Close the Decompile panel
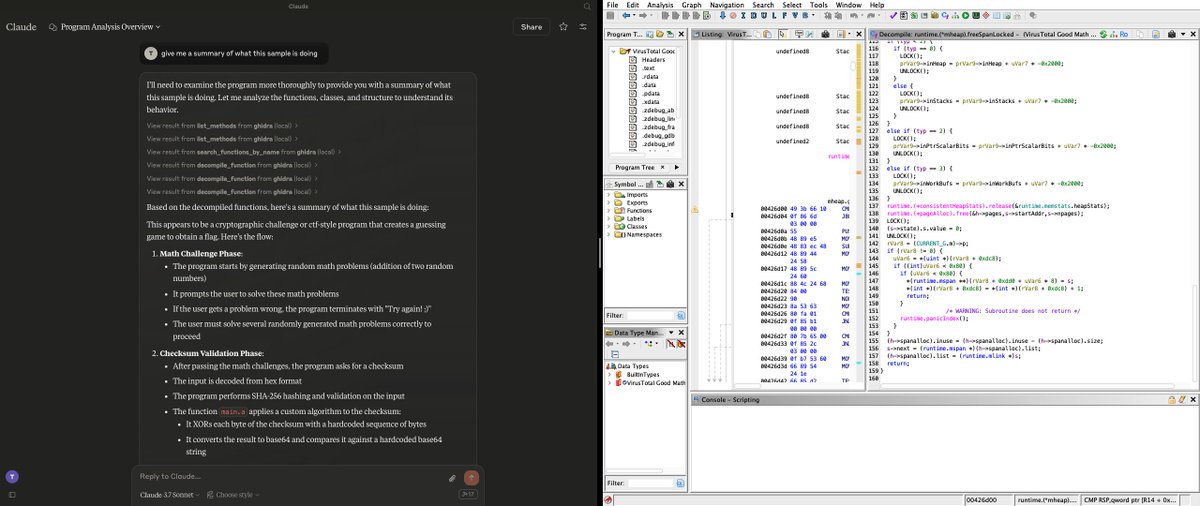Image resolution: width=1200 pixels, height=506 pixels. 1193,34
